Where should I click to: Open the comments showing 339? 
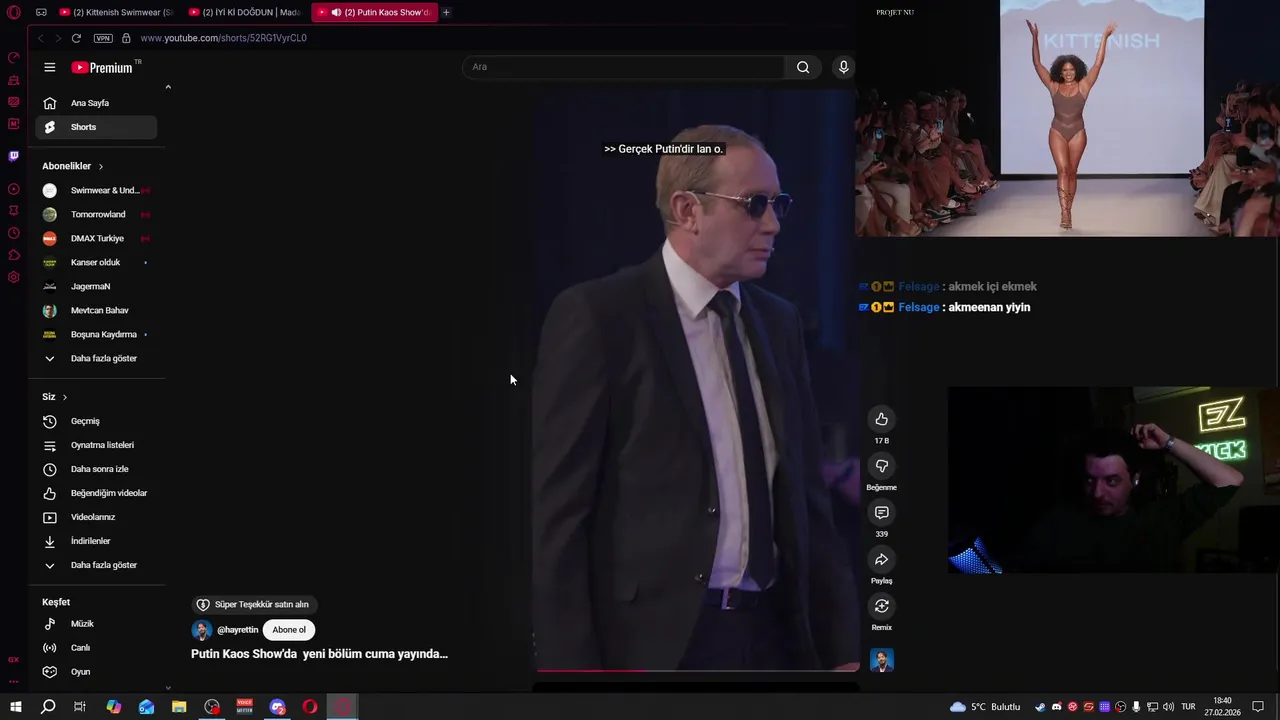[881, 513]
